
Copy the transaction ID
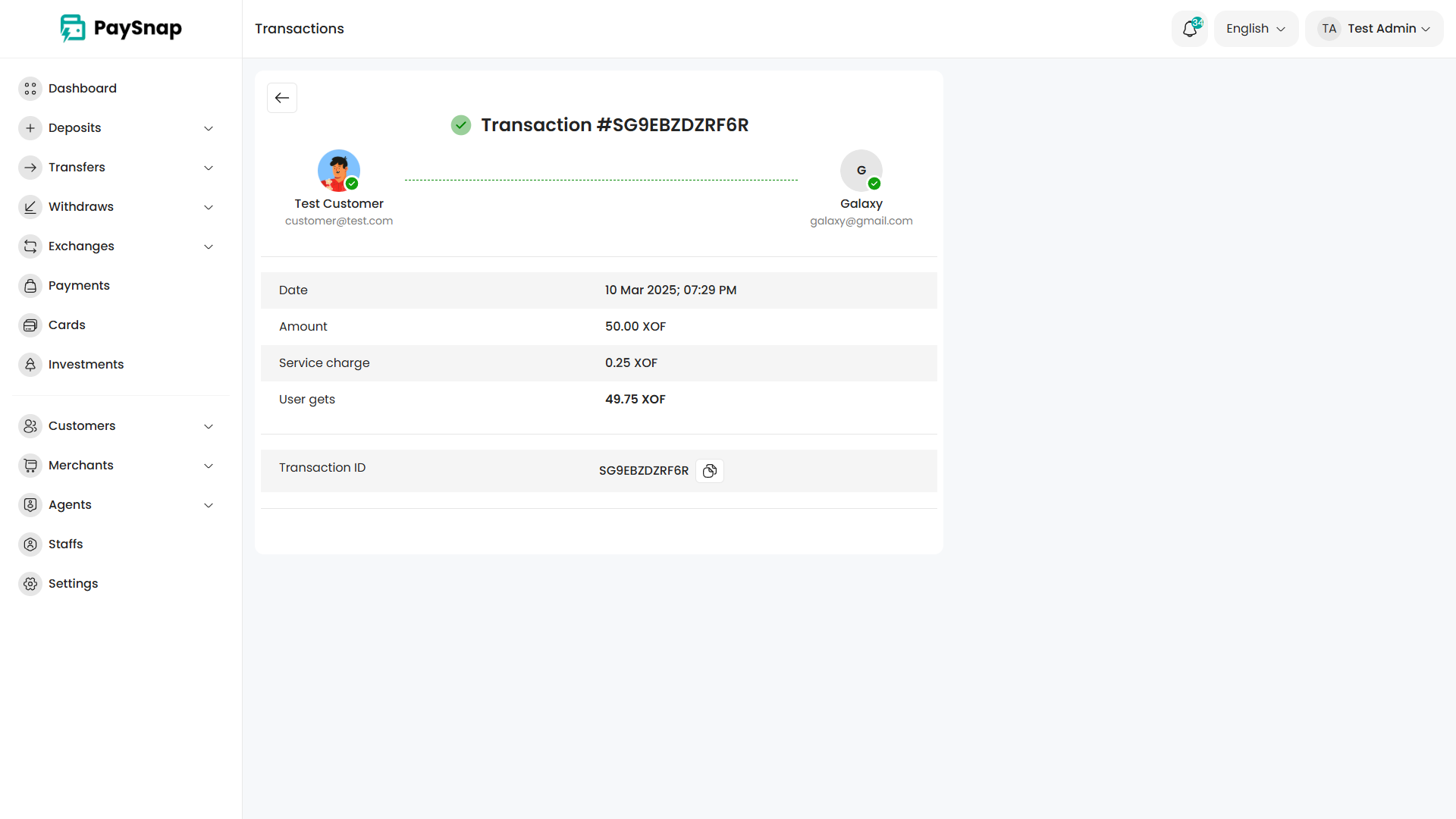710,471
